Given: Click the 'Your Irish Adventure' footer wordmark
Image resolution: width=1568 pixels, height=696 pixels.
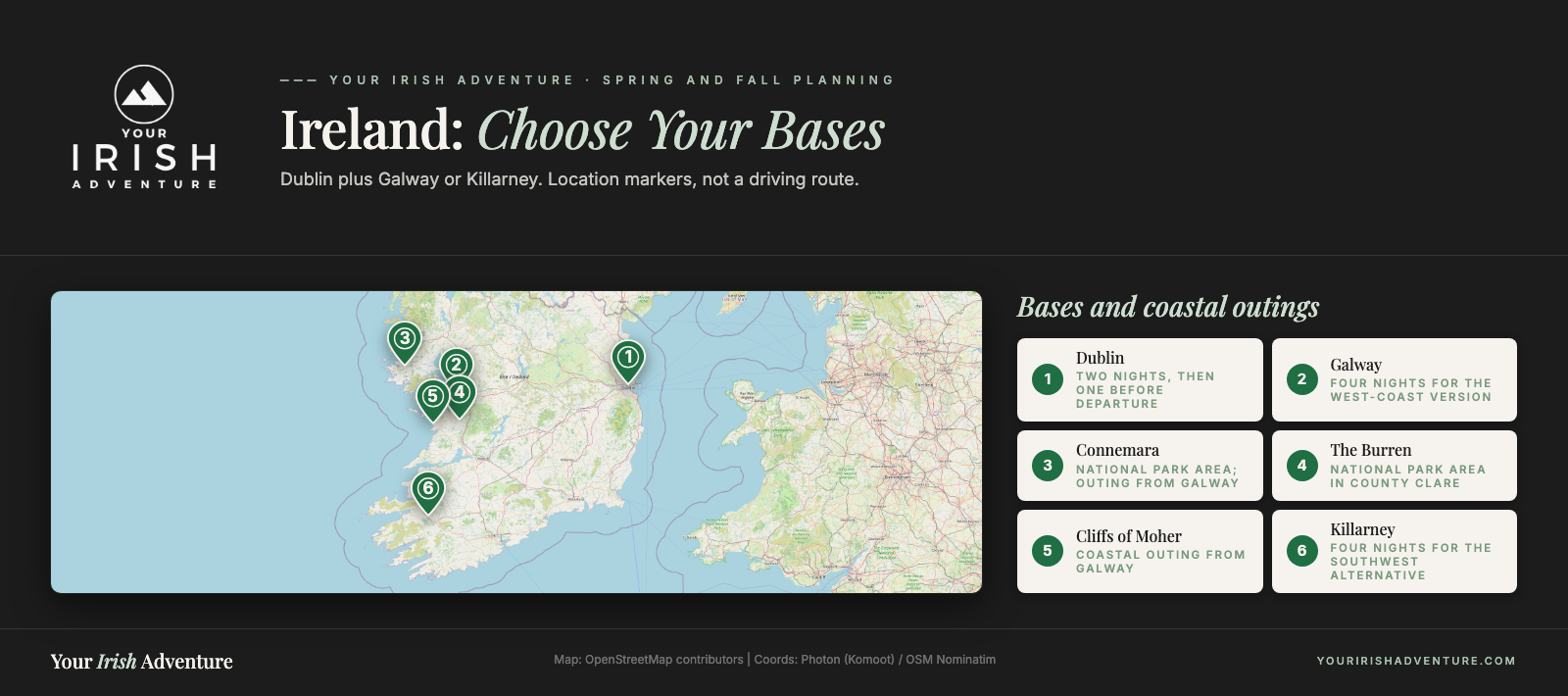Looking at the screenshot, I should pos(142,662).
